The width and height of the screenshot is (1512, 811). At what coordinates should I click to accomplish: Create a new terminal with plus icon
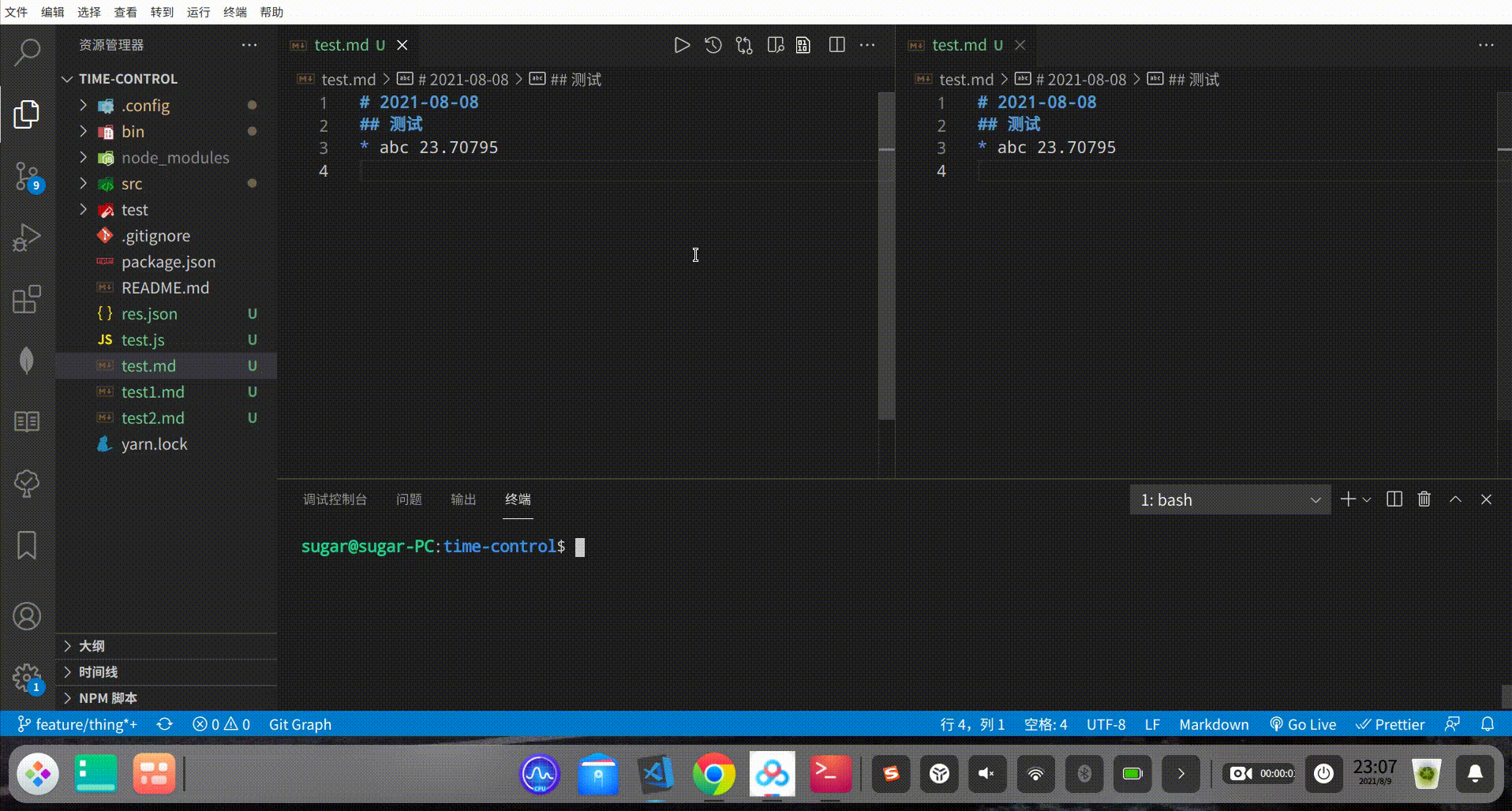tap(1348, 499)
